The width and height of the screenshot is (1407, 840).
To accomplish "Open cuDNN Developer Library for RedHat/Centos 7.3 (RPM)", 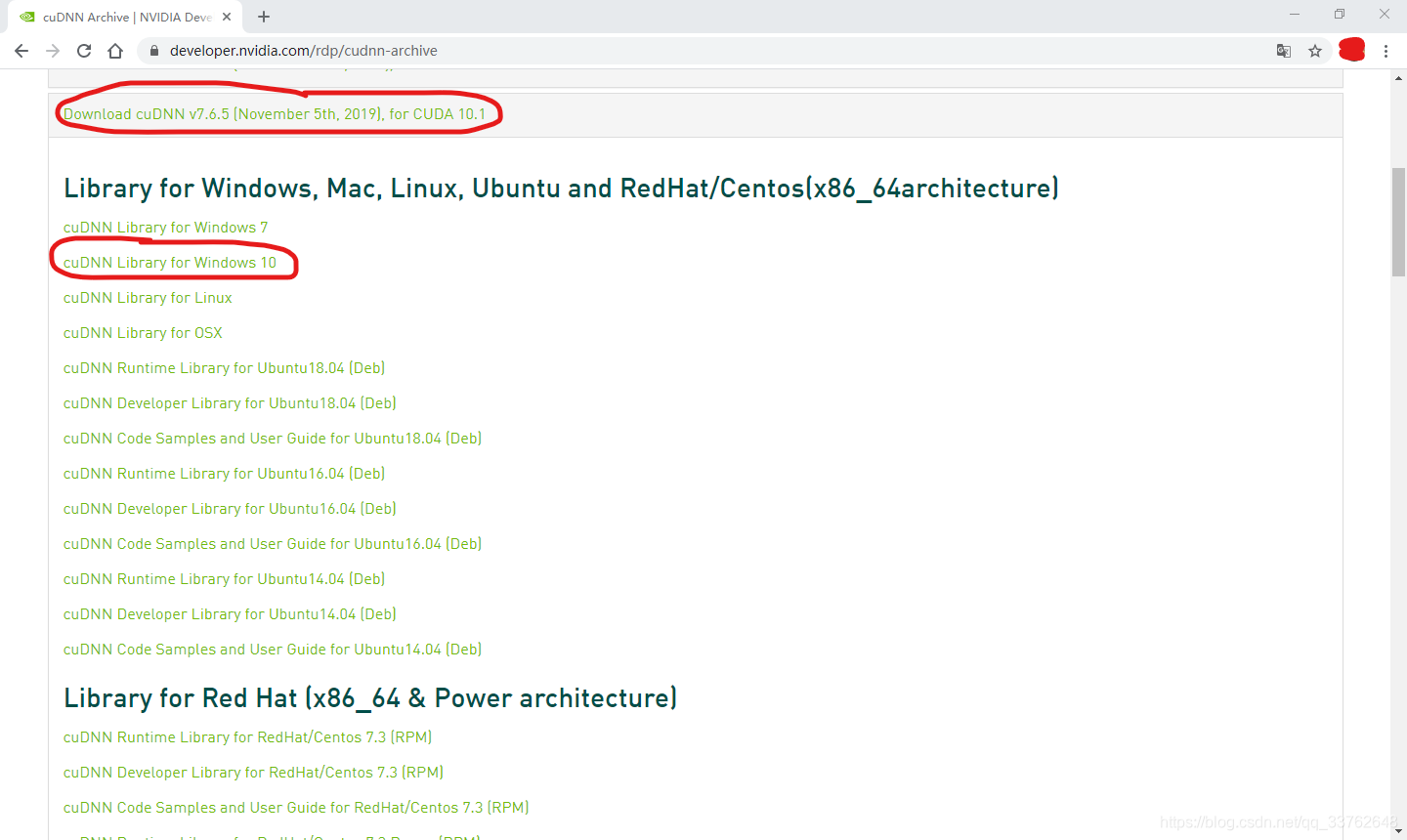I will click(253, 773).
